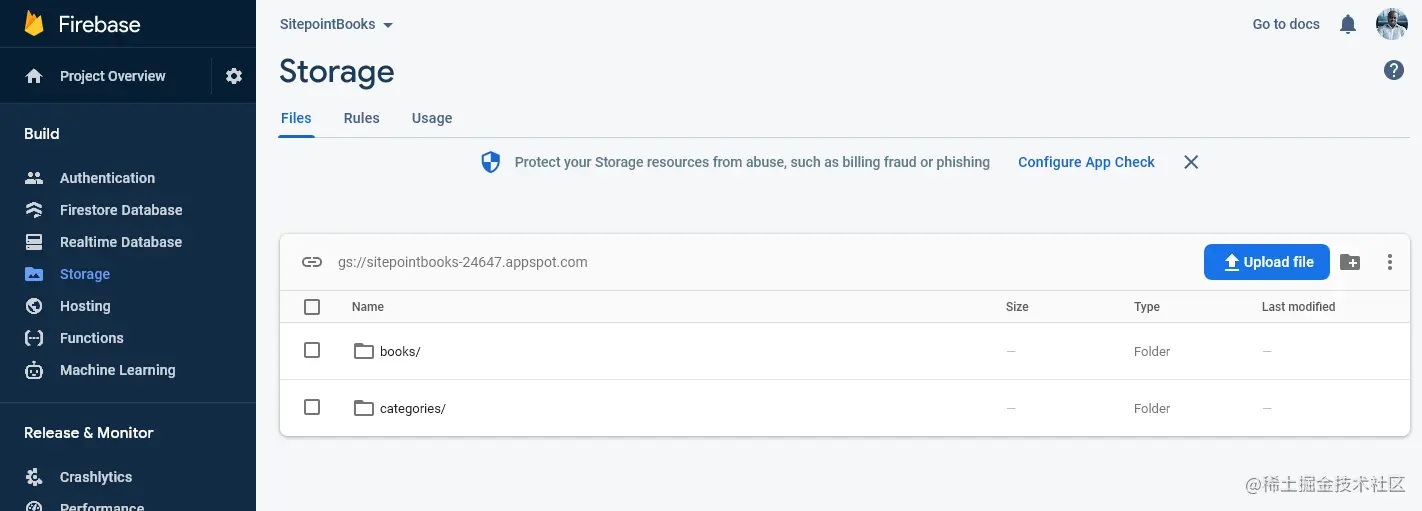Click Folder type cell in books row
The image size is (1422, 511).
(x=1152, y=351)
